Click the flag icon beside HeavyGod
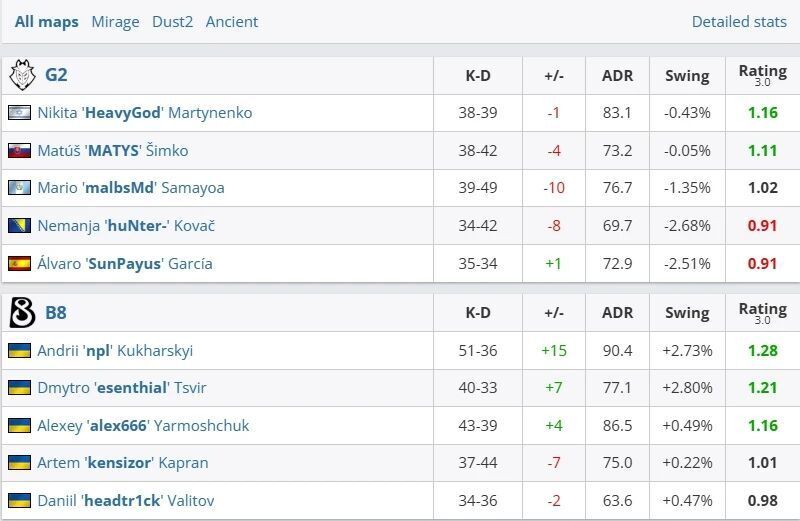Viewport: 800px width, 521px height. (x=19, y=113)
